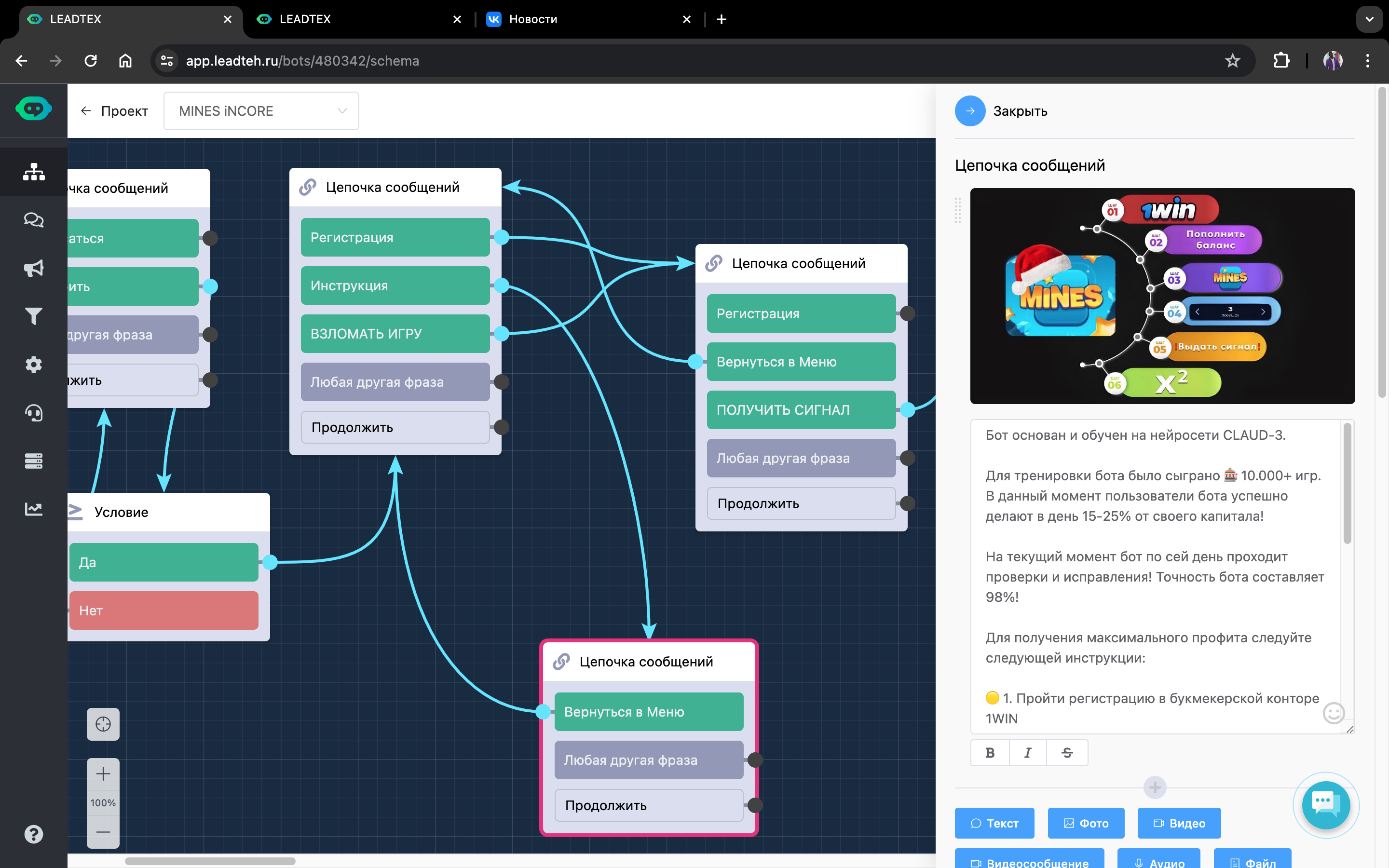Zoom in the canvas with plus button
Screen dimensions: 1389x868
coord(103,774)
